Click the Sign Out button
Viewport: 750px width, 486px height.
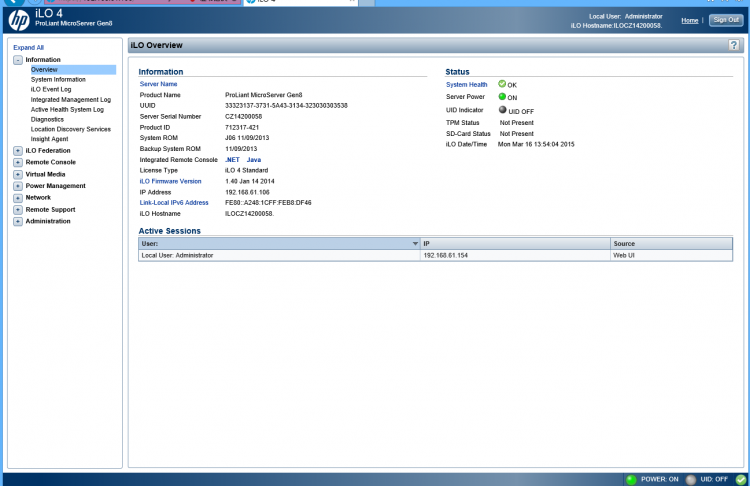[x=726, y=20]
